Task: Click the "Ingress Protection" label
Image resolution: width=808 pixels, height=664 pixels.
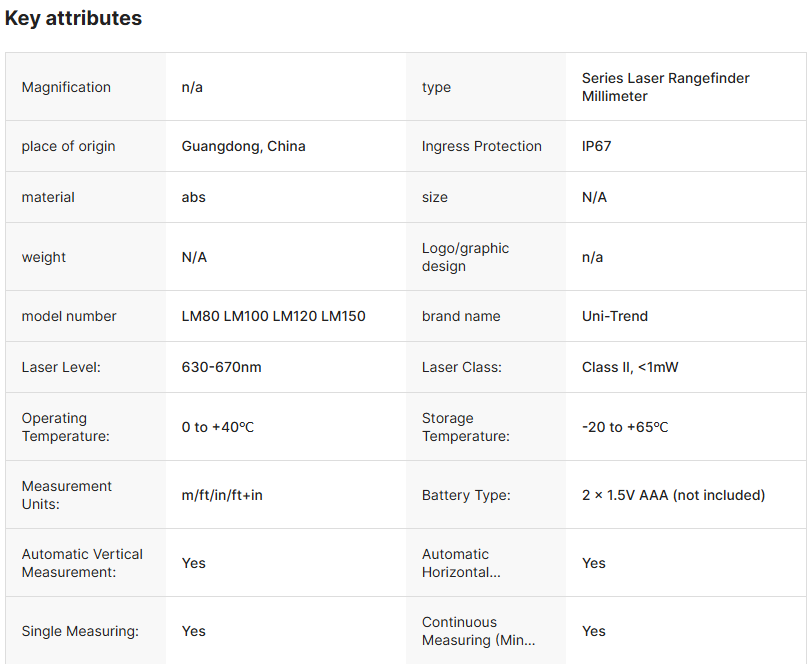Action: click(481, 146)
